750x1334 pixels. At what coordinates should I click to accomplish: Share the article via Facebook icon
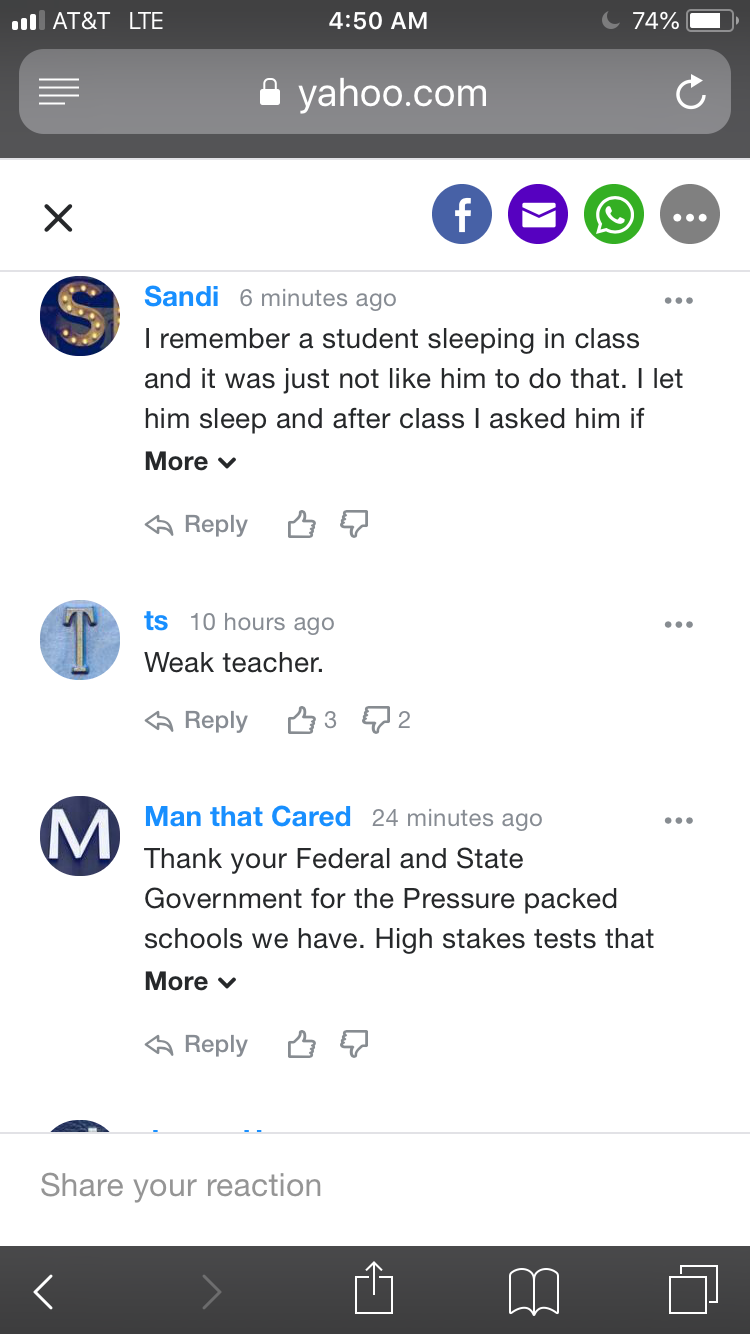(462, 215)
